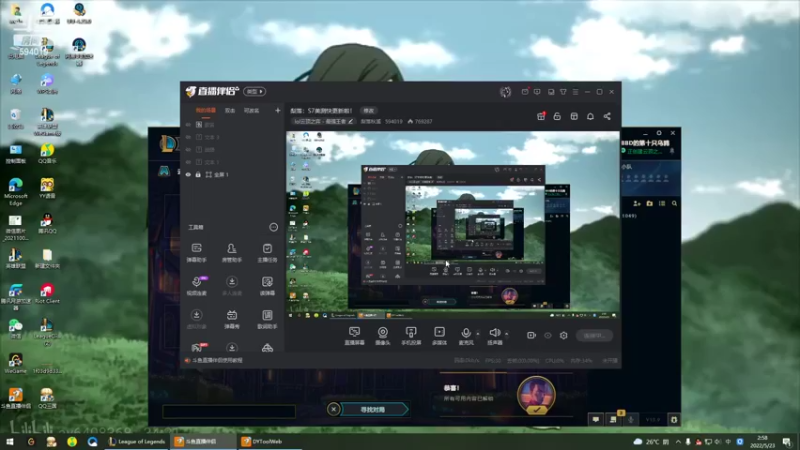
Task: Click the add friend icon in friends panel
Action: 637,203
